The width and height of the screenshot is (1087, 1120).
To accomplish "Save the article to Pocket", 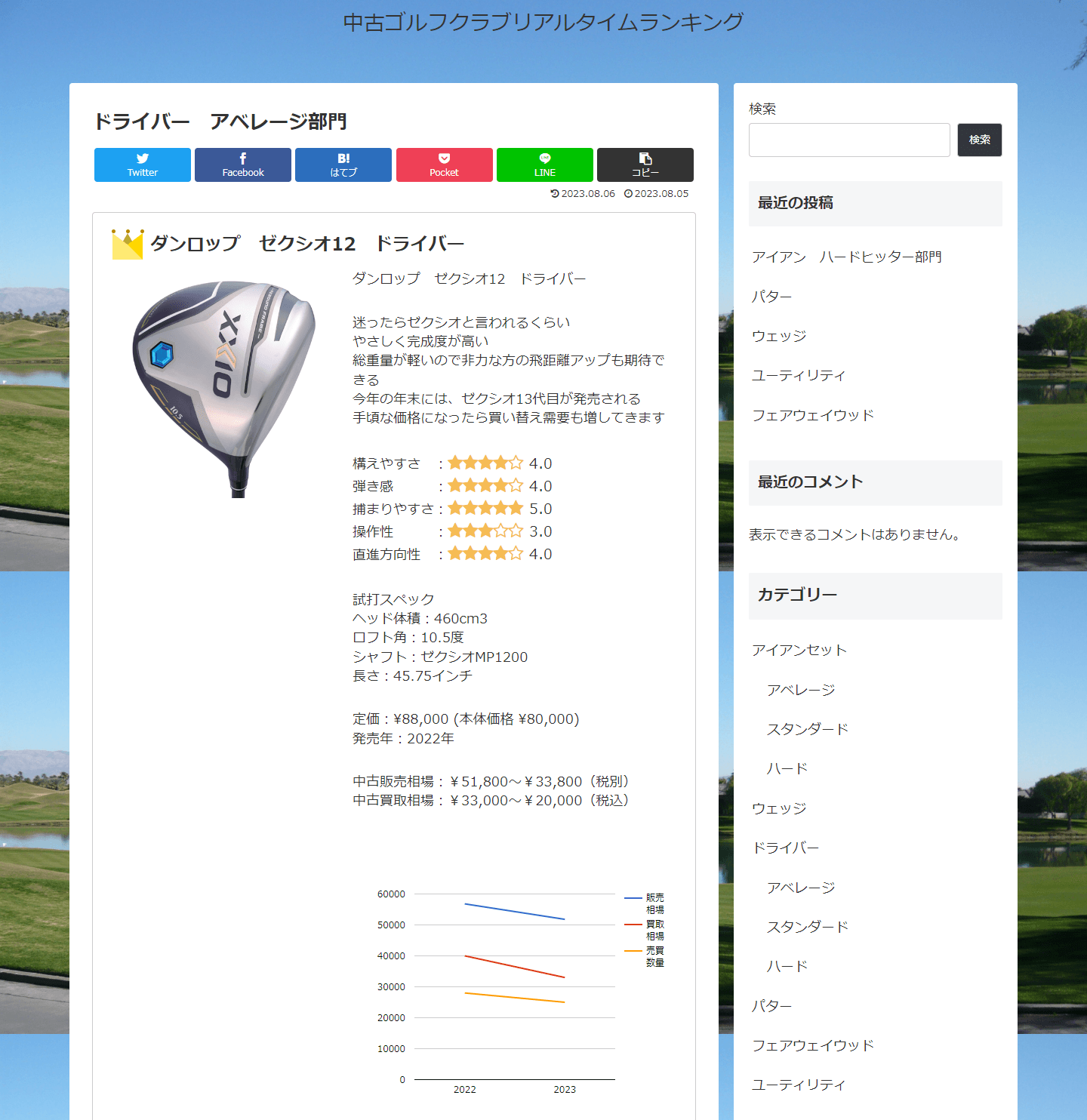I will click(x=444, y=165).
